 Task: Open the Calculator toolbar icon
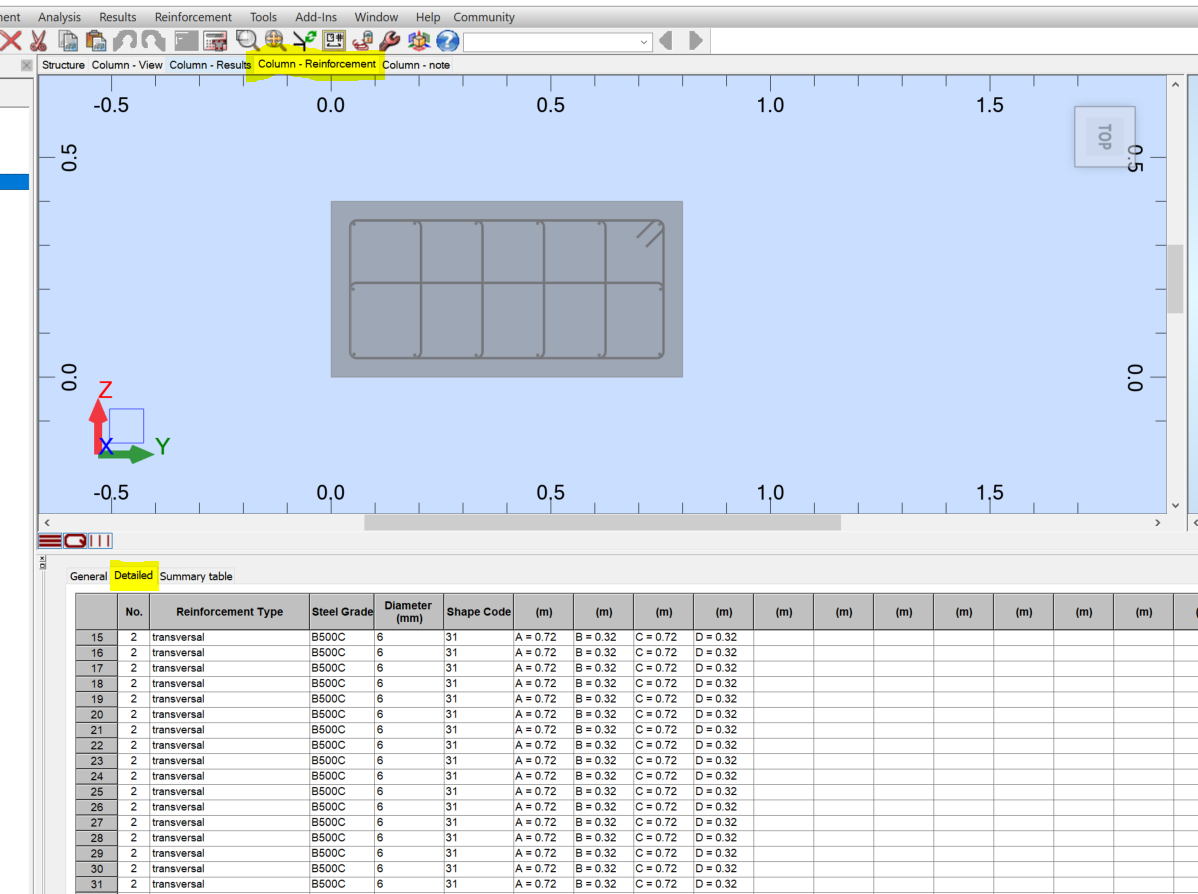214,40
